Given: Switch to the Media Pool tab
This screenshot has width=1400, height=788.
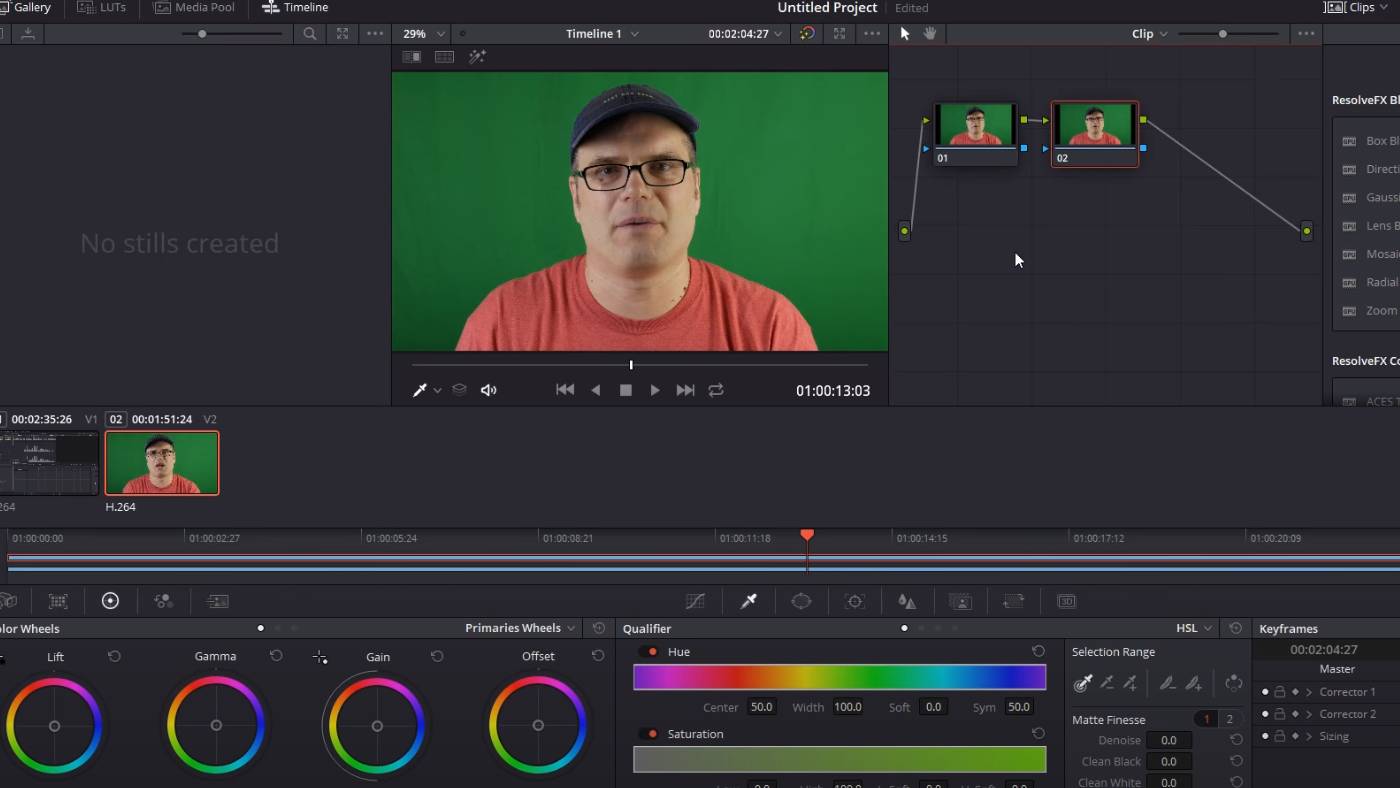Looking at the screenshot, I should click(195, 8).
